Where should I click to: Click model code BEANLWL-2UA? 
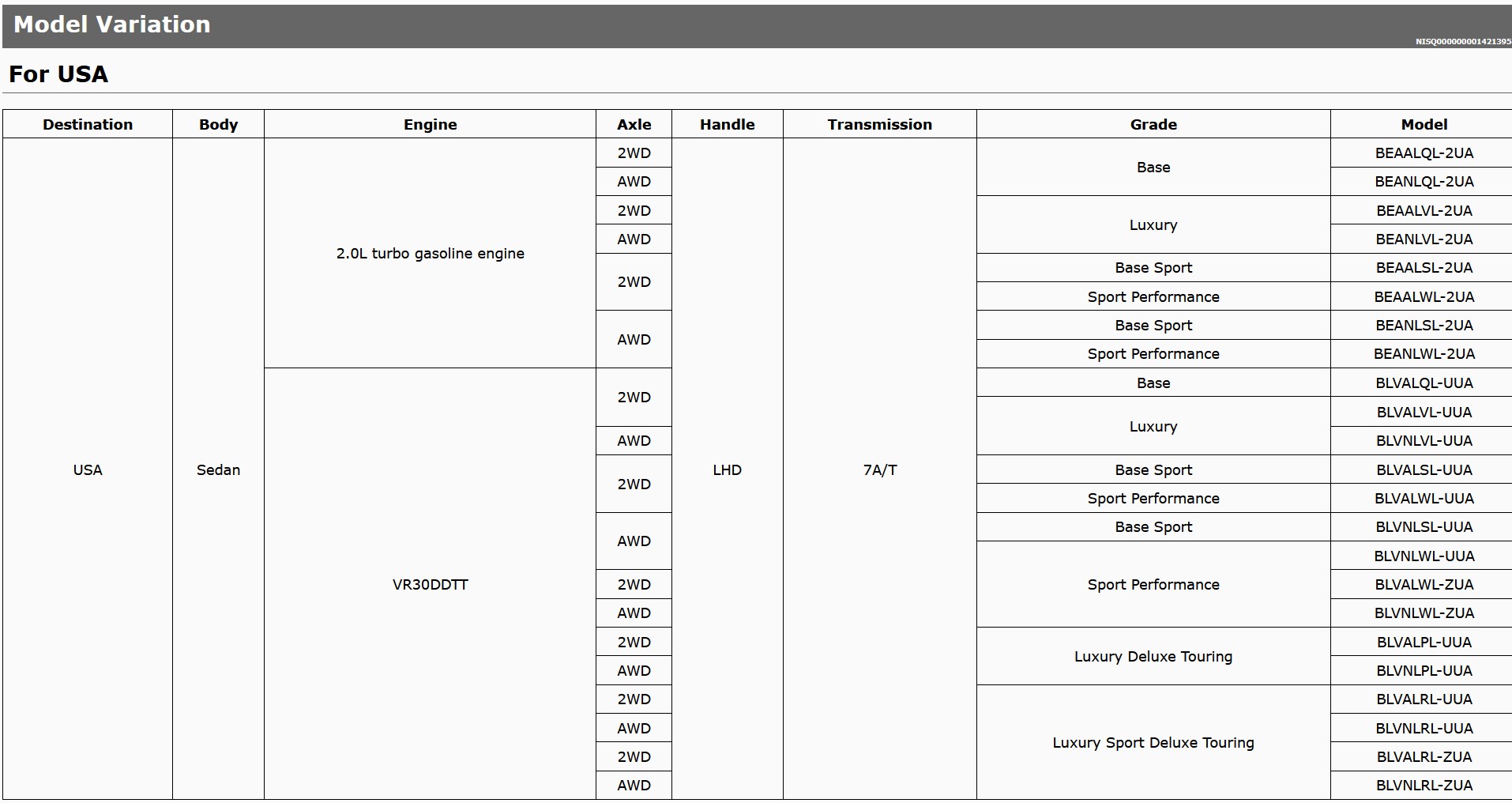point(1424,354)
